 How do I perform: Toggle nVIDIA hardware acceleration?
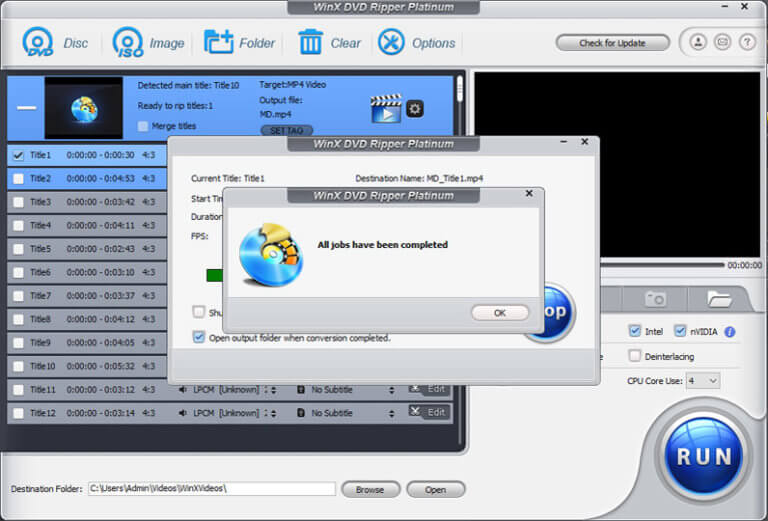click(x=680, y=331)
